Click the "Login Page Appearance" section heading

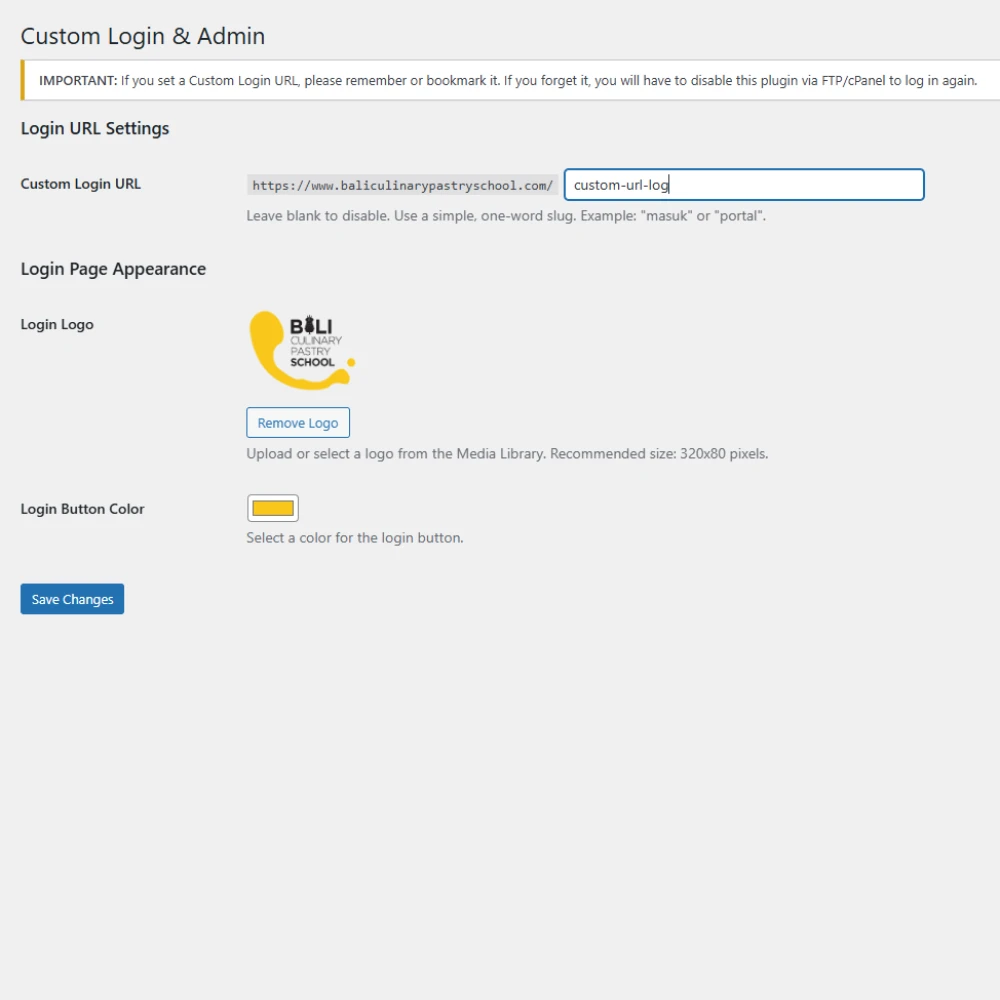tap(113, 269)
